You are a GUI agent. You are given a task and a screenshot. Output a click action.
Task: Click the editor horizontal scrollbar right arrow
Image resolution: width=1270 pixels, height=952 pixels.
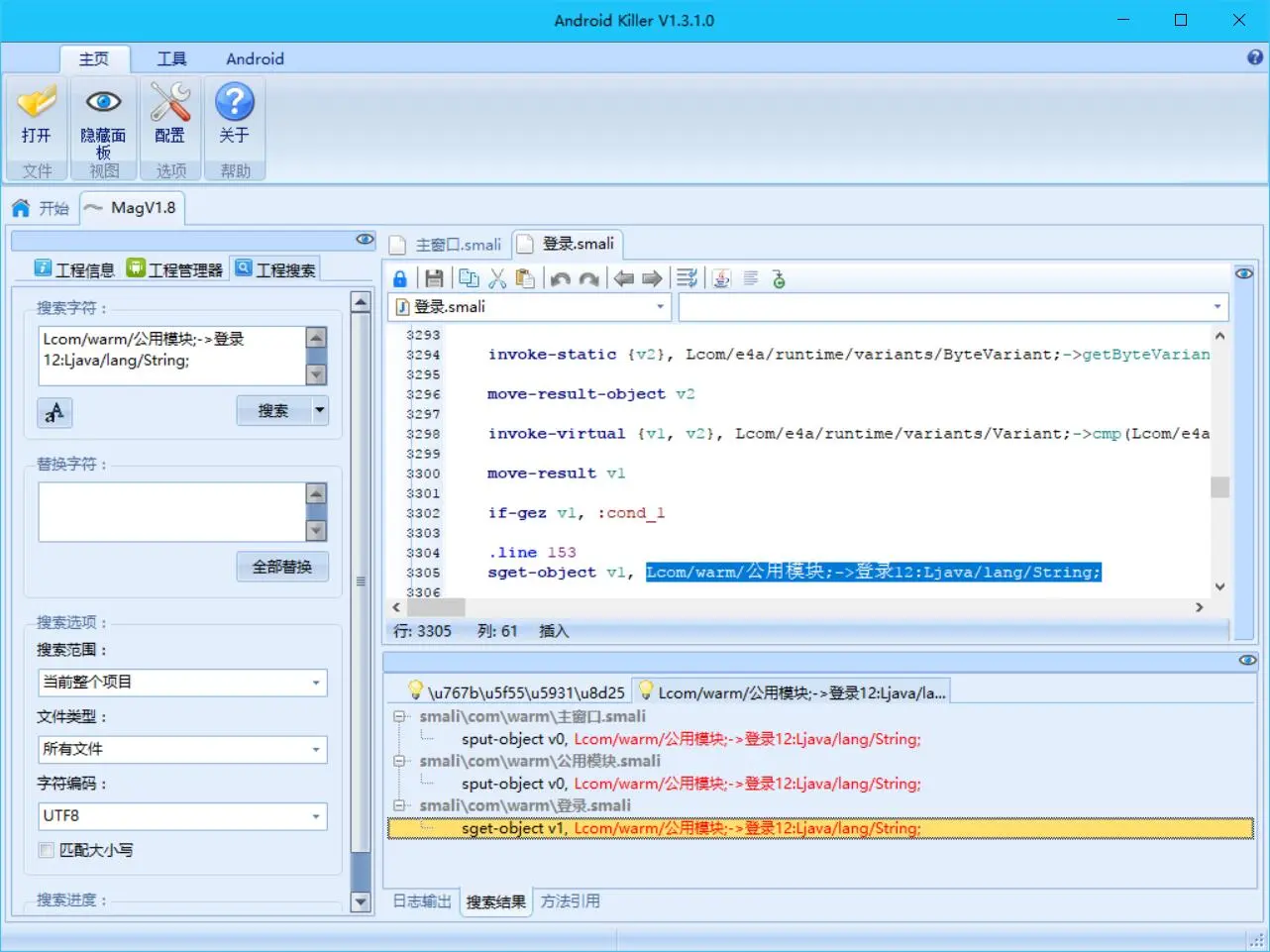coord(1199,607)
